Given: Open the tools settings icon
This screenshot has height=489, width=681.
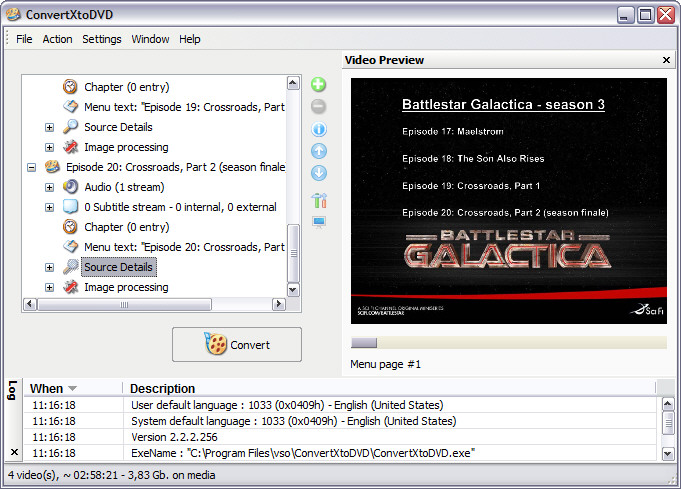Looking at the screenshot, I should tap(319, 200).
